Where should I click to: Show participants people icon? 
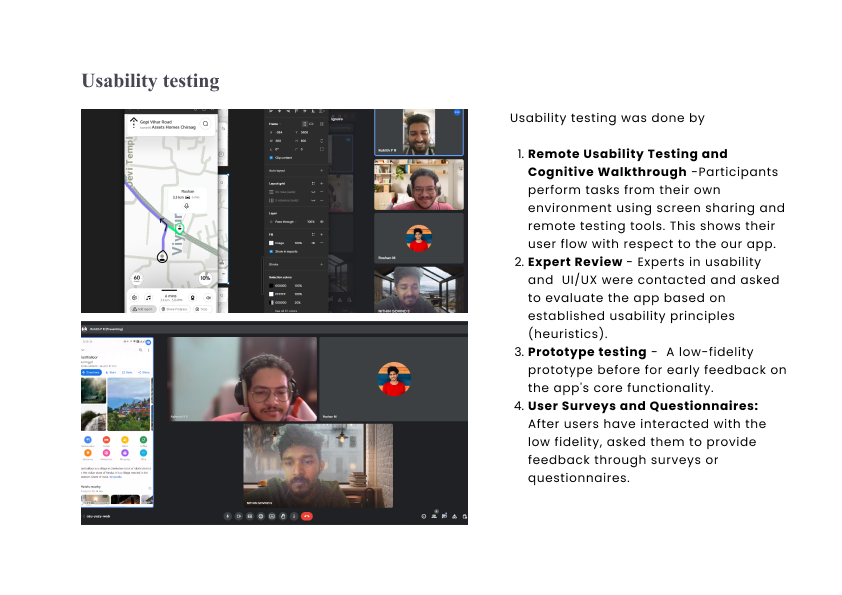[x=434, y=516]
